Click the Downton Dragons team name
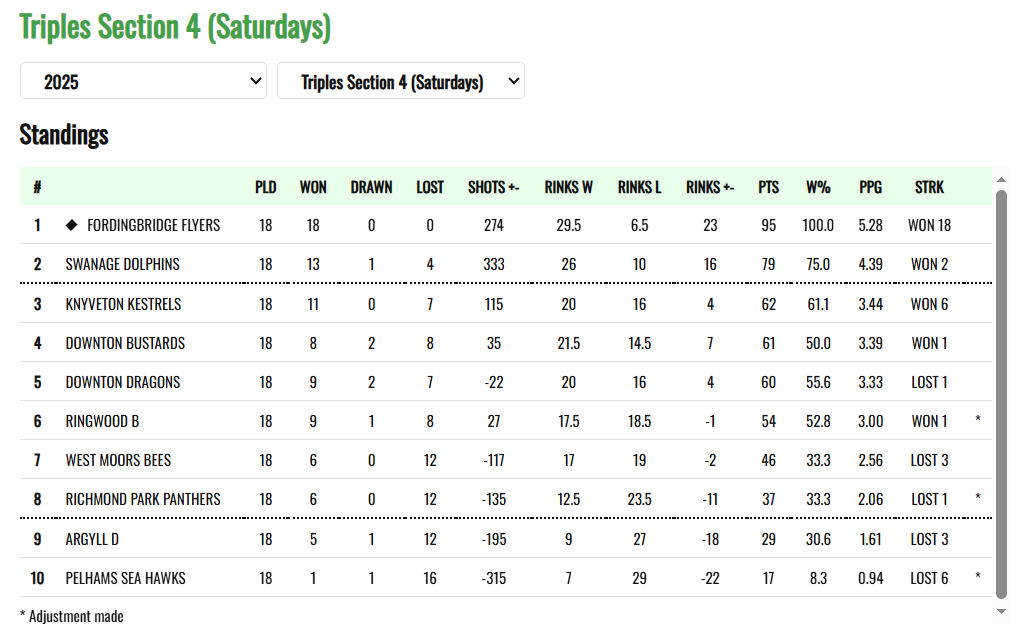 123,382
